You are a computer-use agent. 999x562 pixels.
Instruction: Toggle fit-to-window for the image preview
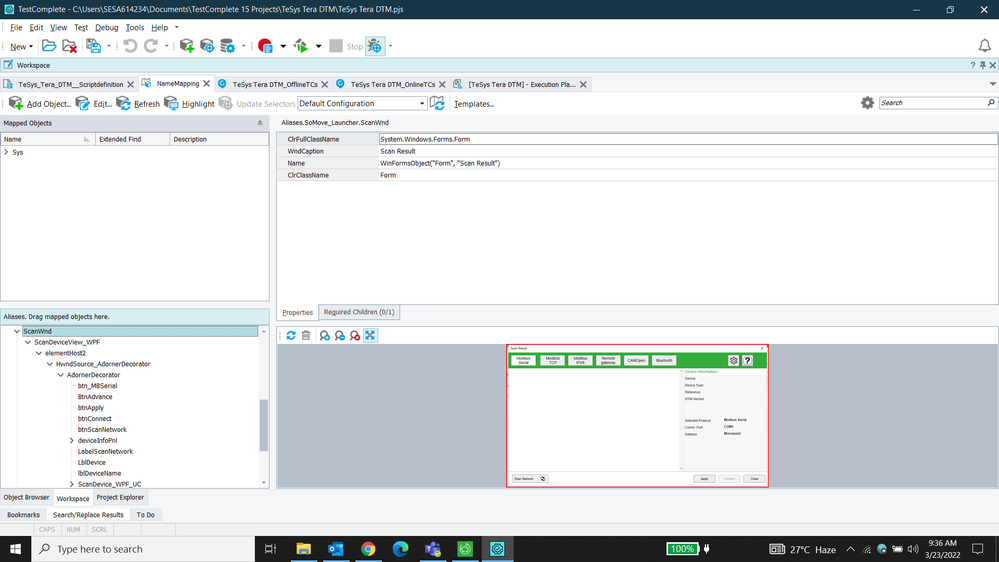370,336
